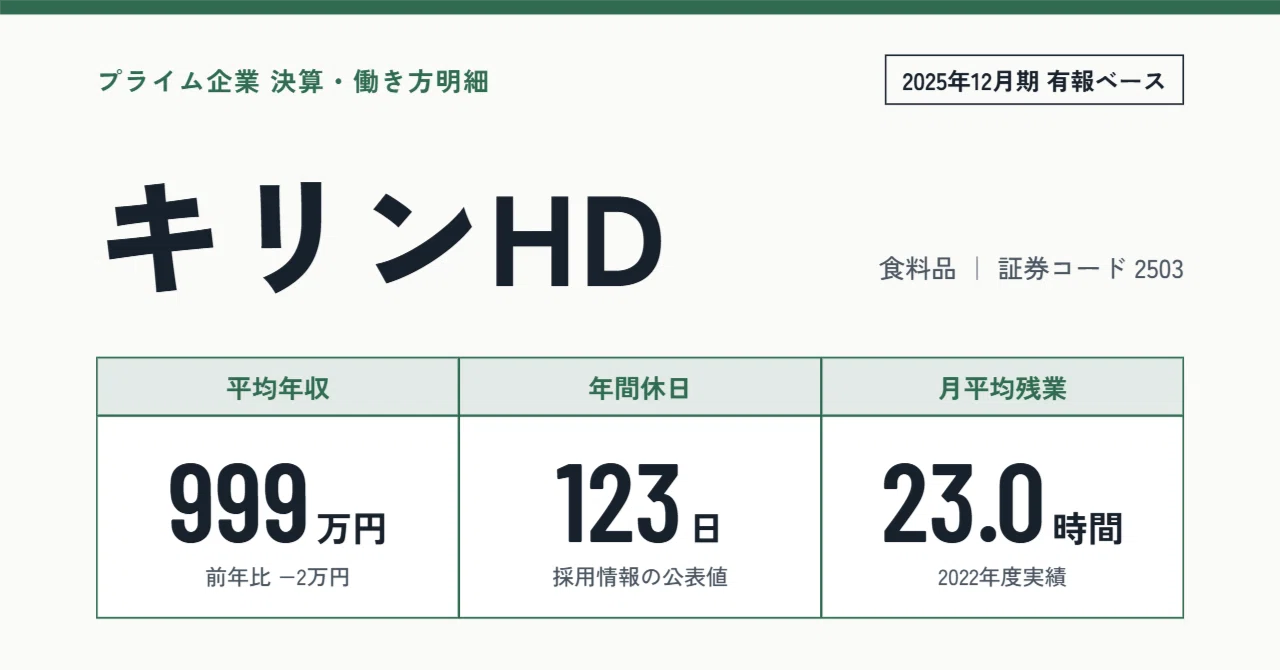Click the 2022年度実績 note
The height and width of the screenshot is (670, 1280).
(x=1002, y=577)
